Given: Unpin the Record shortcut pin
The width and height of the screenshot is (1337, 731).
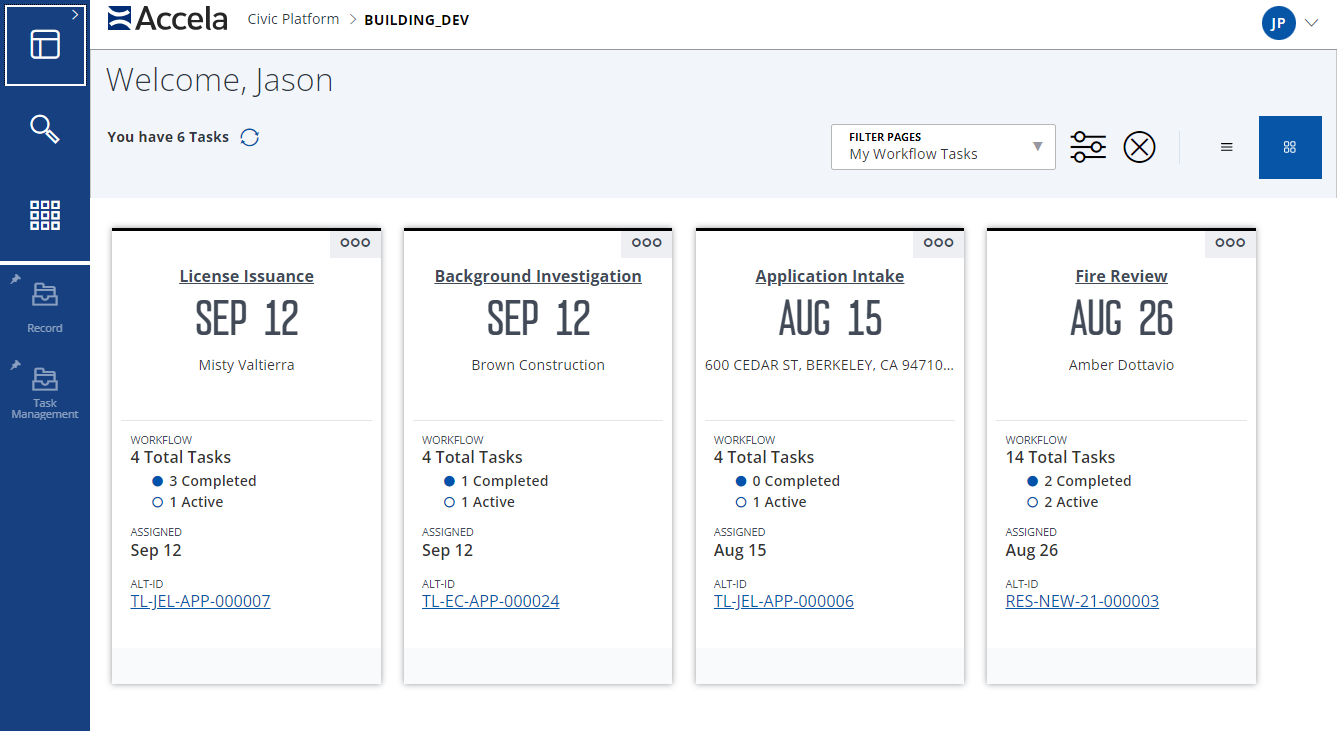Looking at the screenshot, I should pos(15,280).
